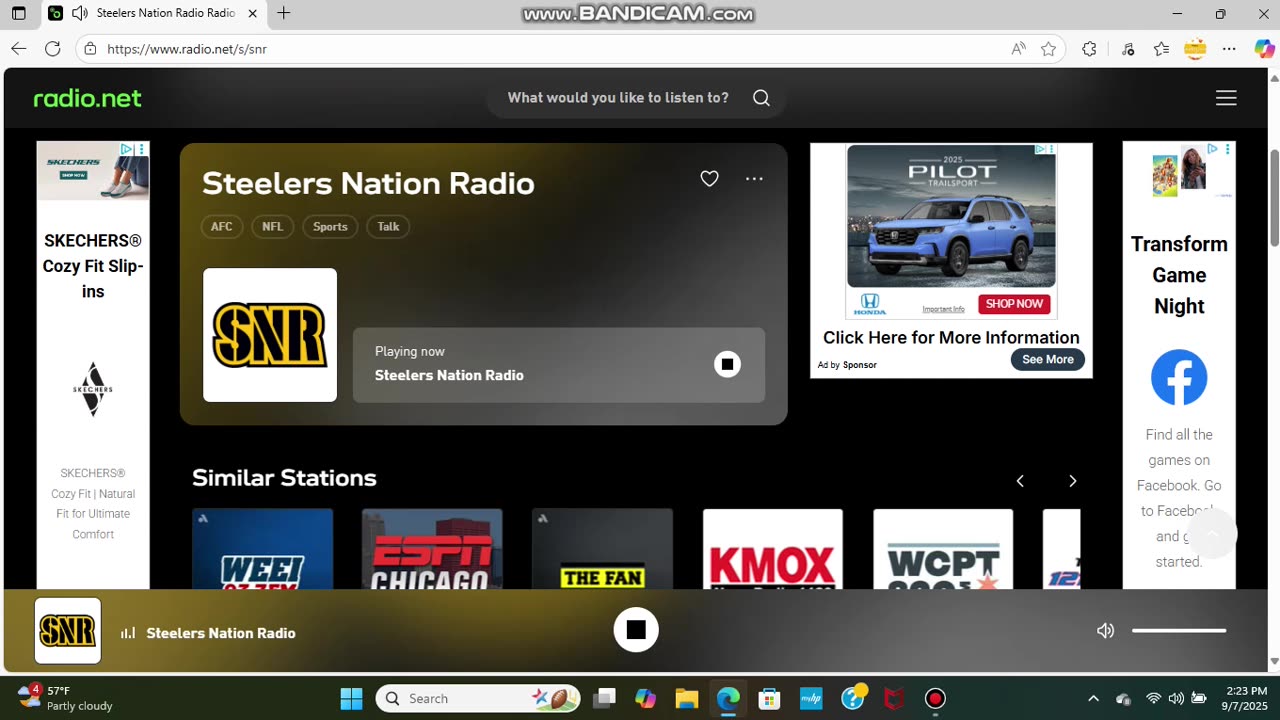
Task: Open browser Extensions puzzle icon
Action: point(1089,49)
